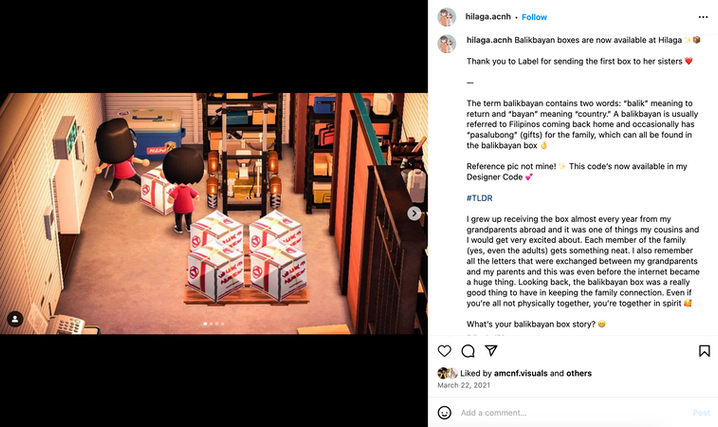Follow the hilaga.acnh account
The image size is (718, 427).
534,17
